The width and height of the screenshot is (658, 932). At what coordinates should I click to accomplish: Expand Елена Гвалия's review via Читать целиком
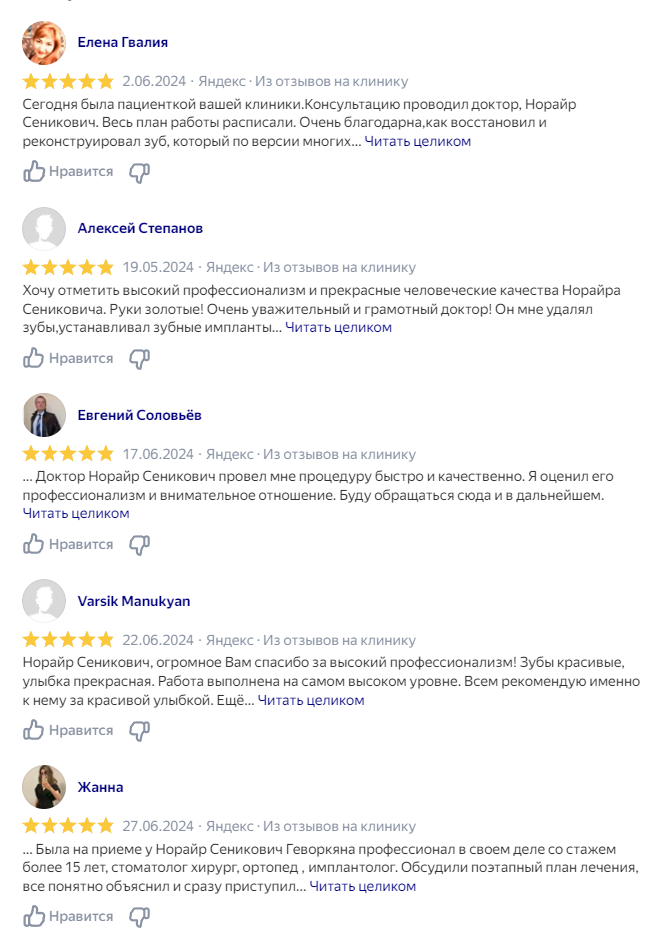tap(417, 141)
